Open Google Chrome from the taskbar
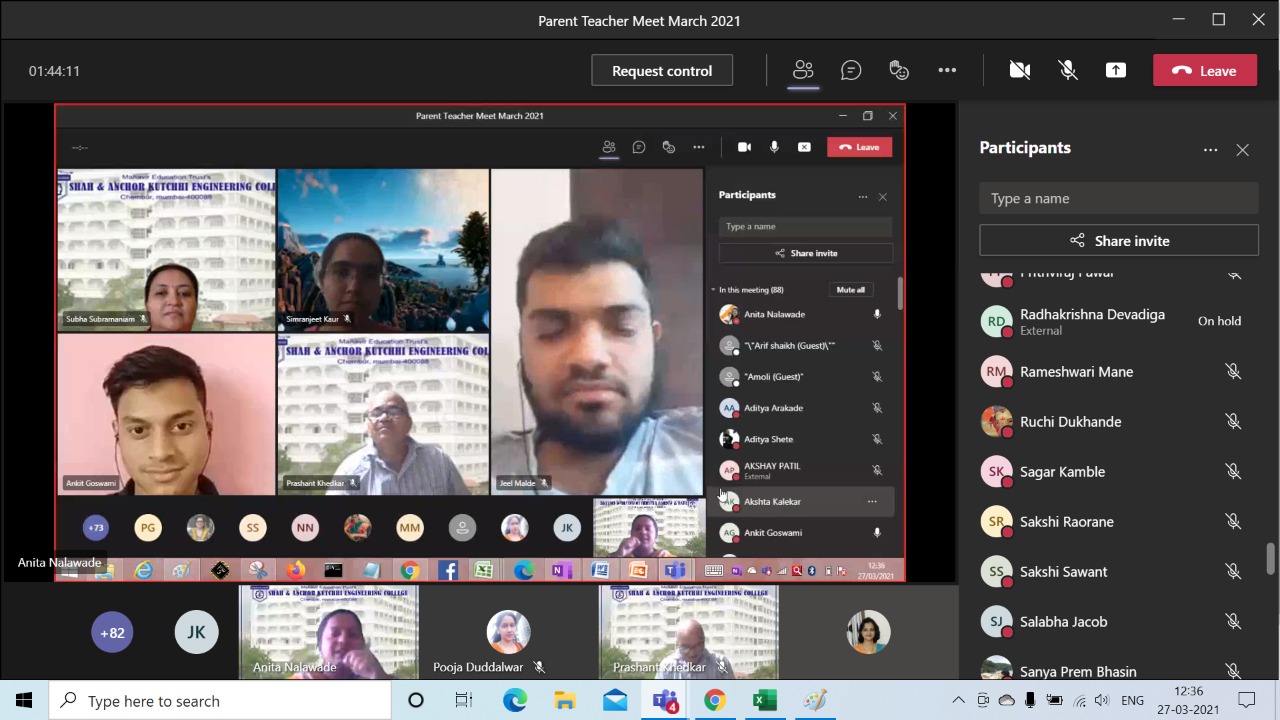 pos(714,701)
